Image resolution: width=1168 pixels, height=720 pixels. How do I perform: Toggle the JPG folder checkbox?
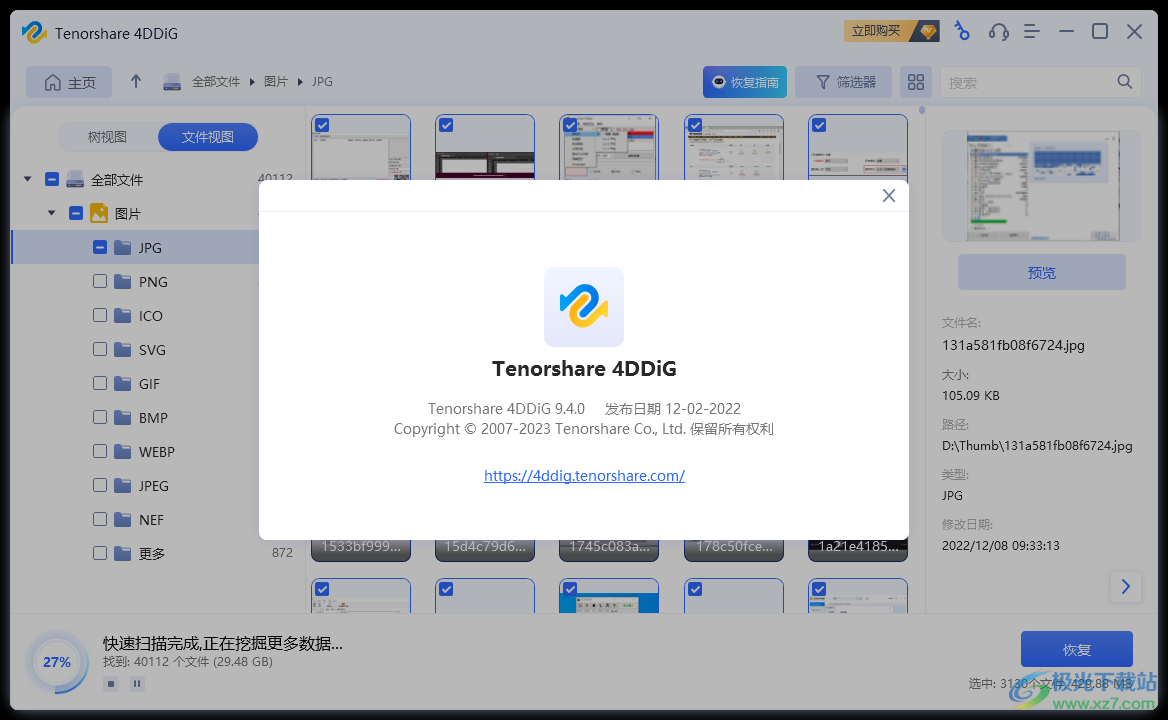[x=100, y=247]
